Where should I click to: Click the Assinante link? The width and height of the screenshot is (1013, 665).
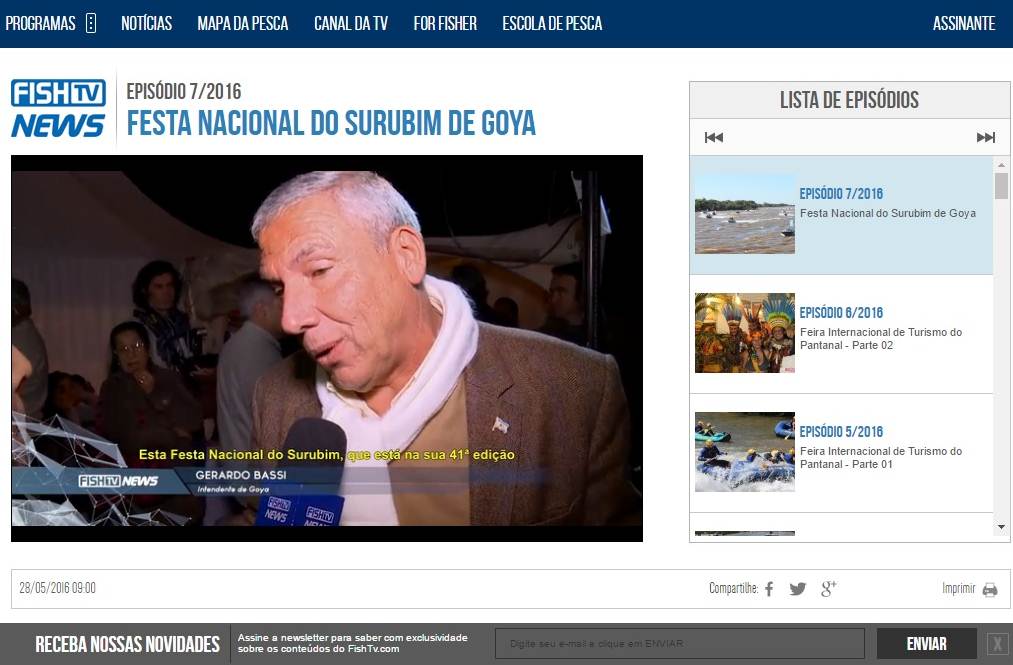pos(963,23)
